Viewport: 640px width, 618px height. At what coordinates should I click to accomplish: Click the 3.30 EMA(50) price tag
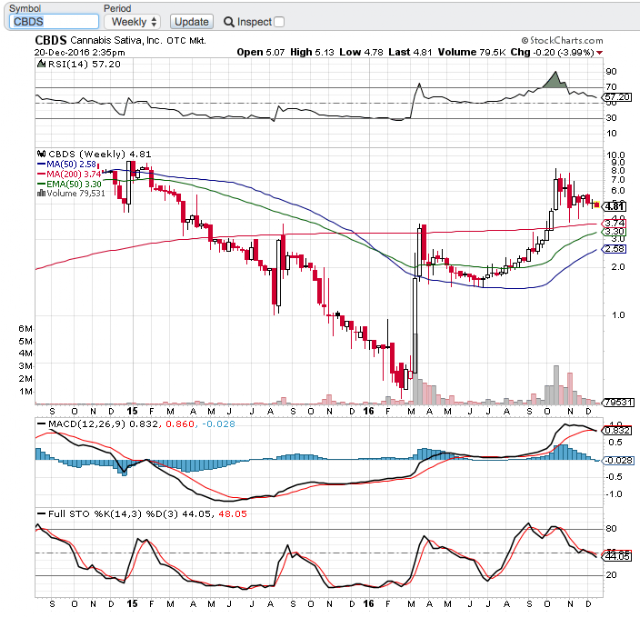[614, 232]
